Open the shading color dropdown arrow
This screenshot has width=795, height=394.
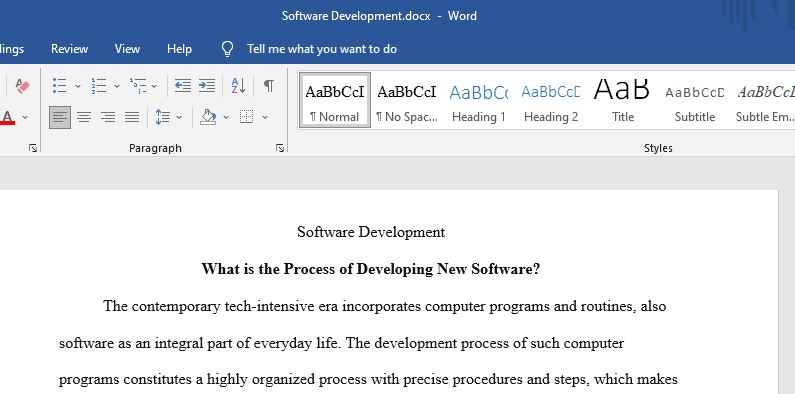point(226,118)
